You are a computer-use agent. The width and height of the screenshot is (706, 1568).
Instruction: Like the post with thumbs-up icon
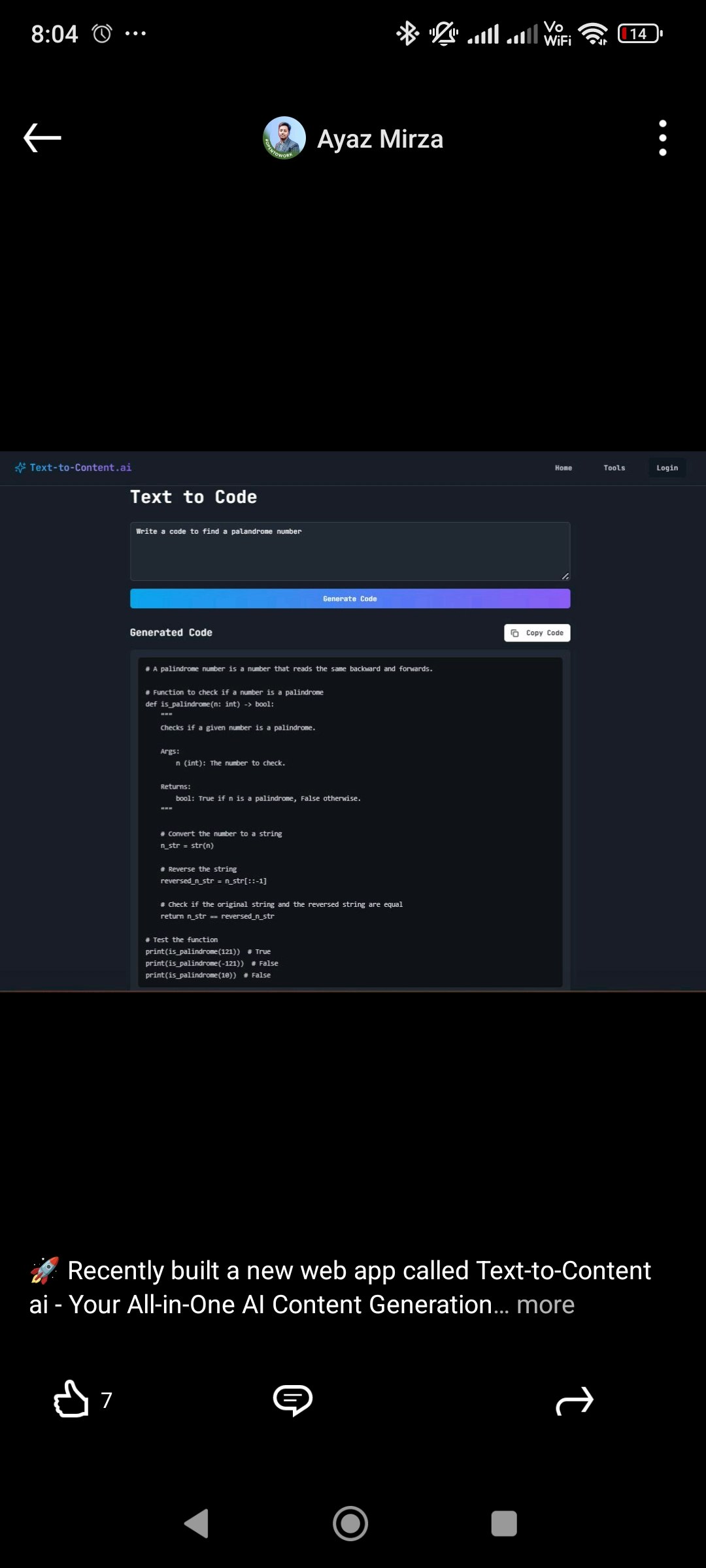click(x=71, y=1399)
